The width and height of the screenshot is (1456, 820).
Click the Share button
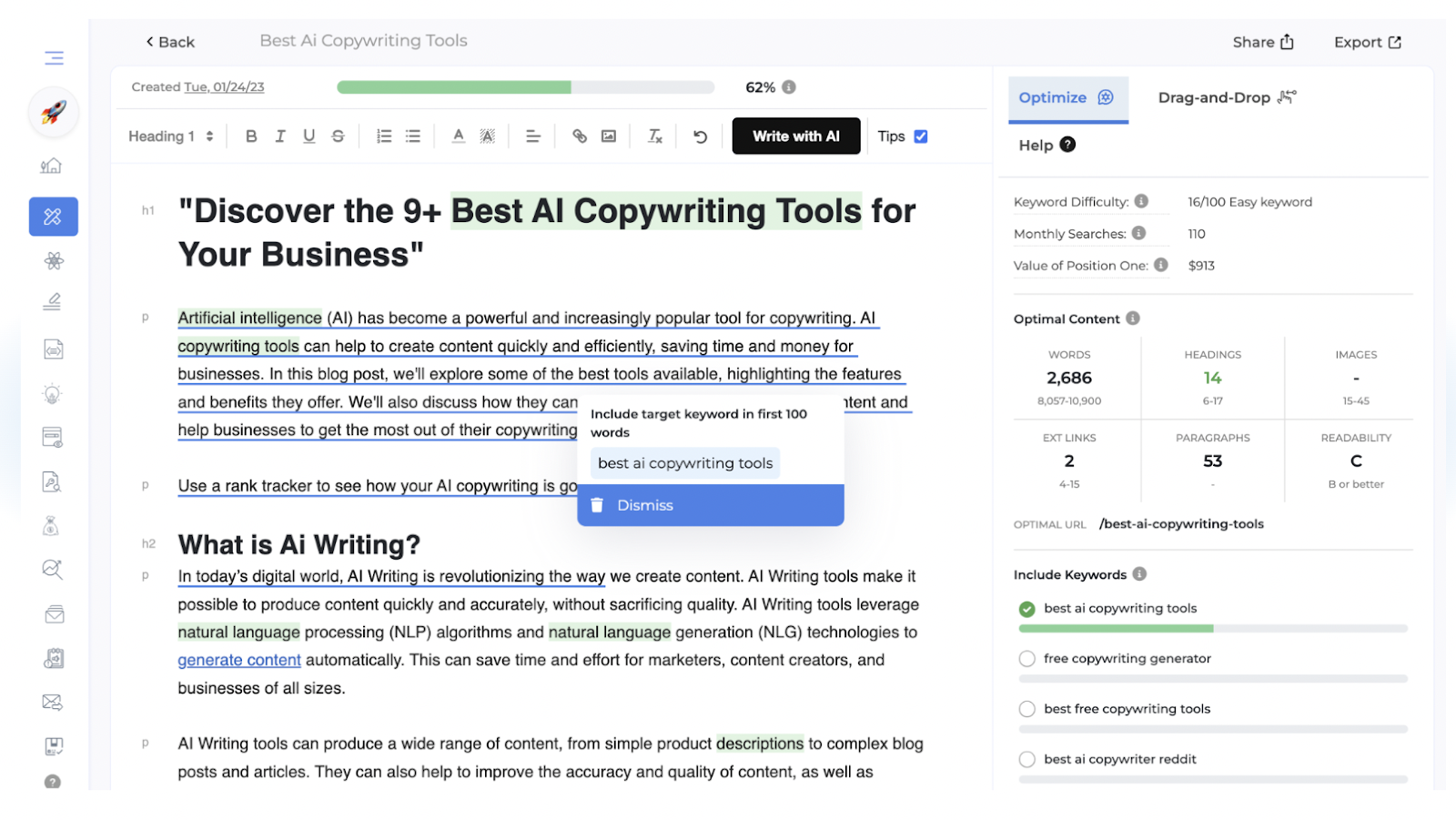(1263, 42)
